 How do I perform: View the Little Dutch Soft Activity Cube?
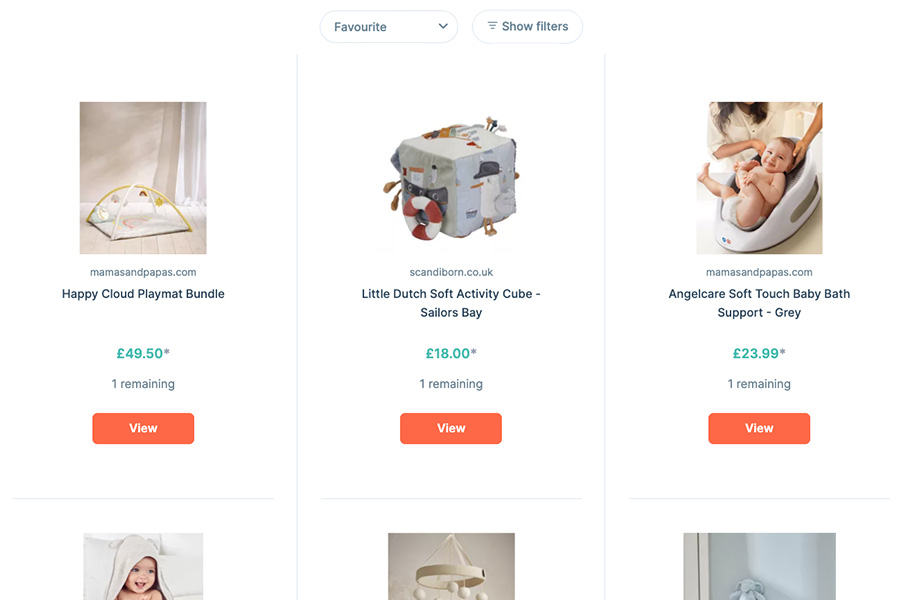451,428
